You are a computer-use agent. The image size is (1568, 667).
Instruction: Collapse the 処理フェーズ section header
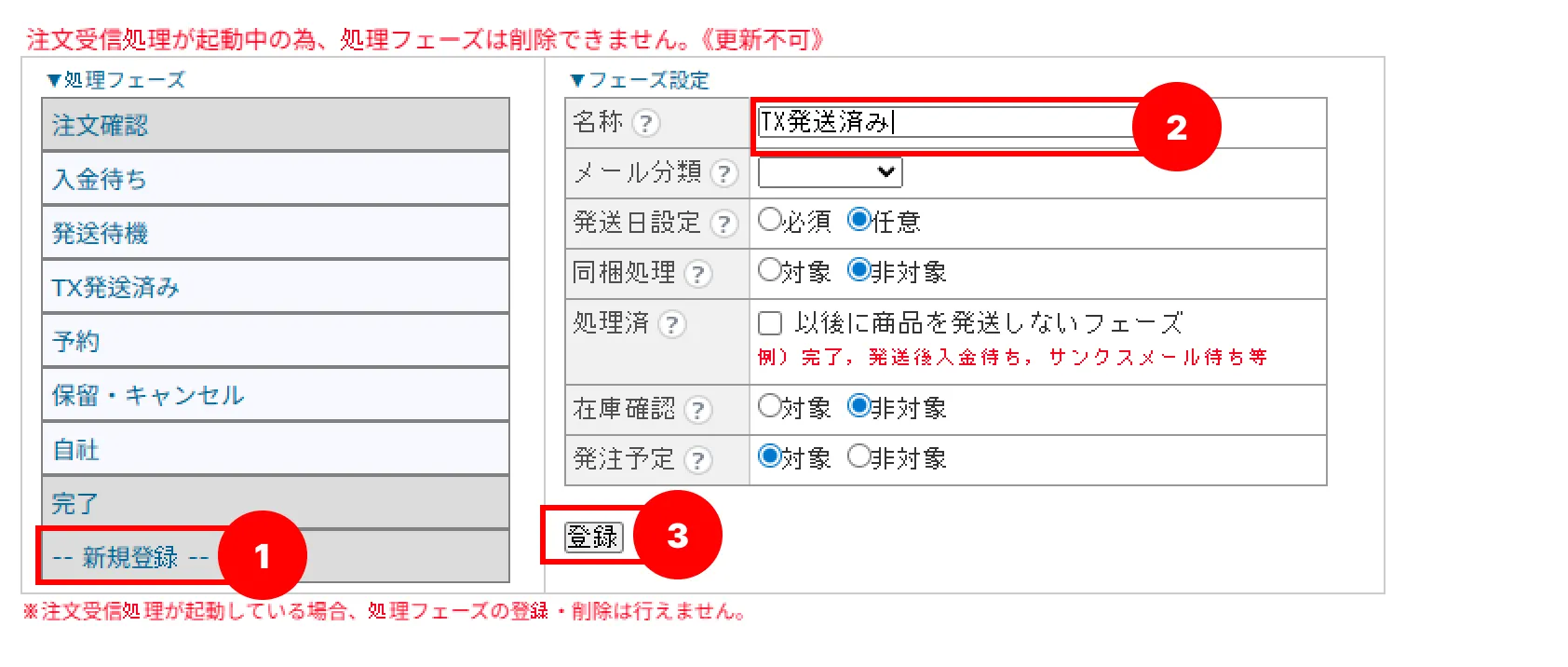coord(115,80)
